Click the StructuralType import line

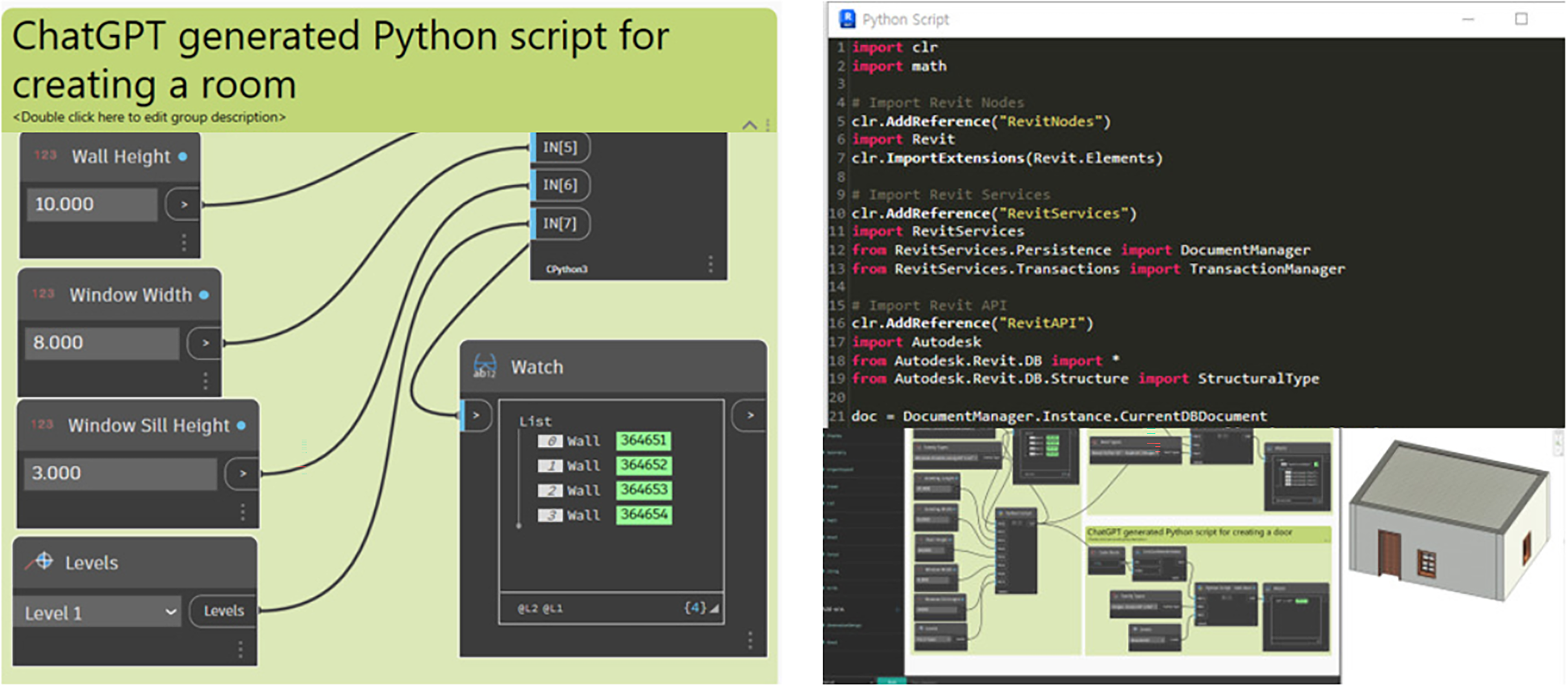[x=1085, y=379]
